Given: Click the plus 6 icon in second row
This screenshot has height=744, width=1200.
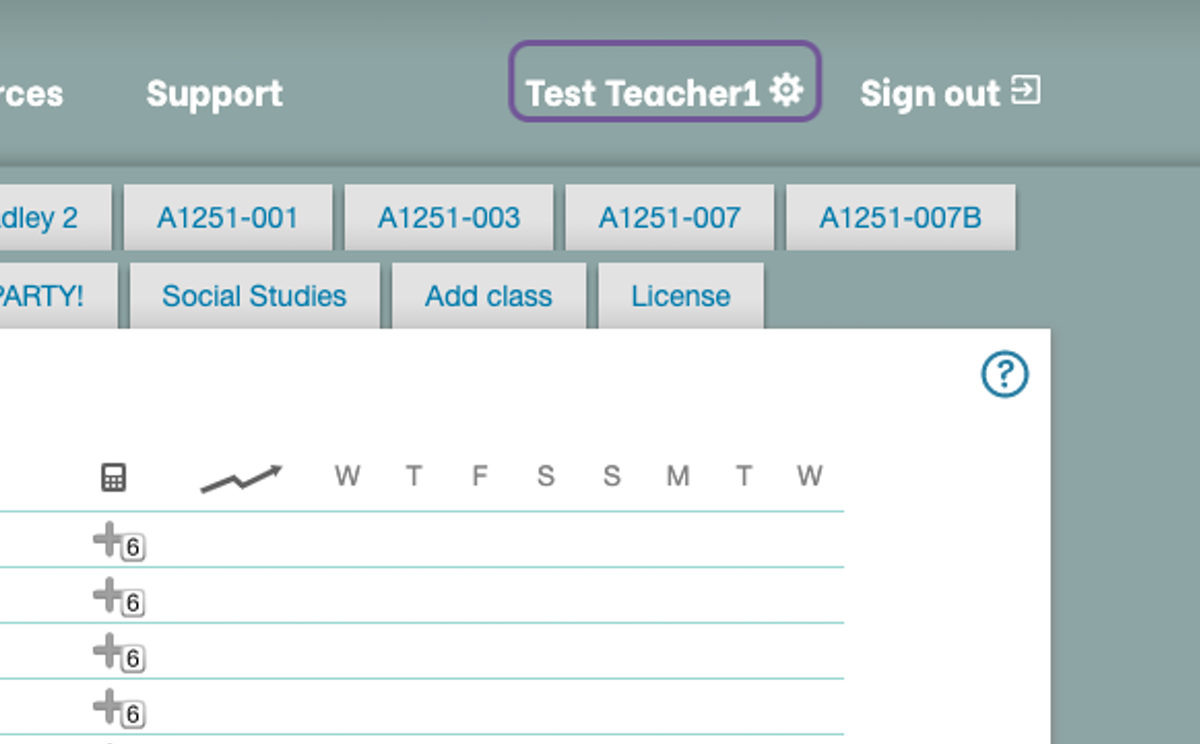Looking at the screenshot, I should point(118,599).
